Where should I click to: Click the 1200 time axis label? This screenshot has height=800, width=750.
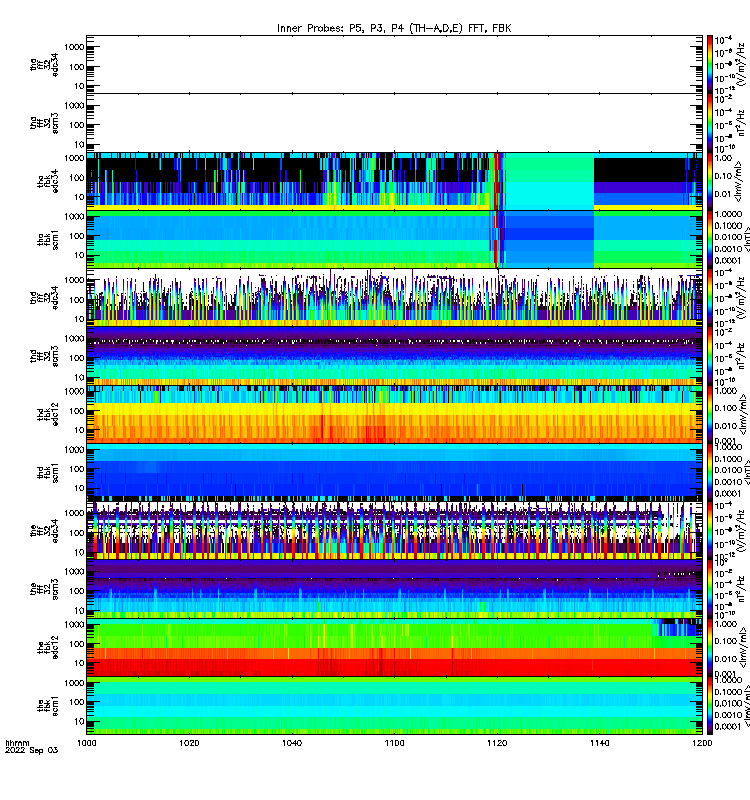pos(703,743)
